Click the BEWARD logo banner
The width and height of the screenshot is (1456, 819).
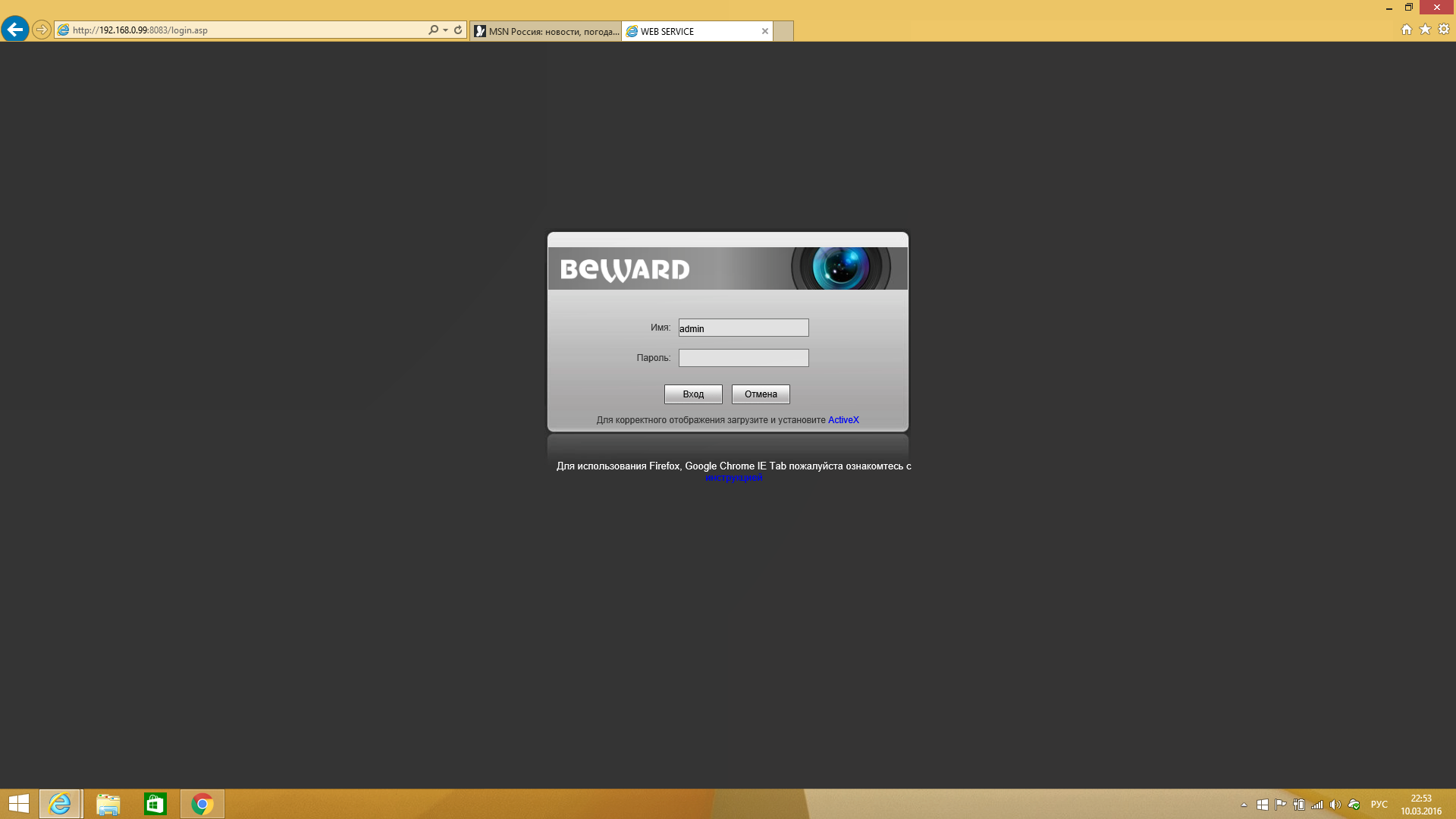click(x=727, y=268)
